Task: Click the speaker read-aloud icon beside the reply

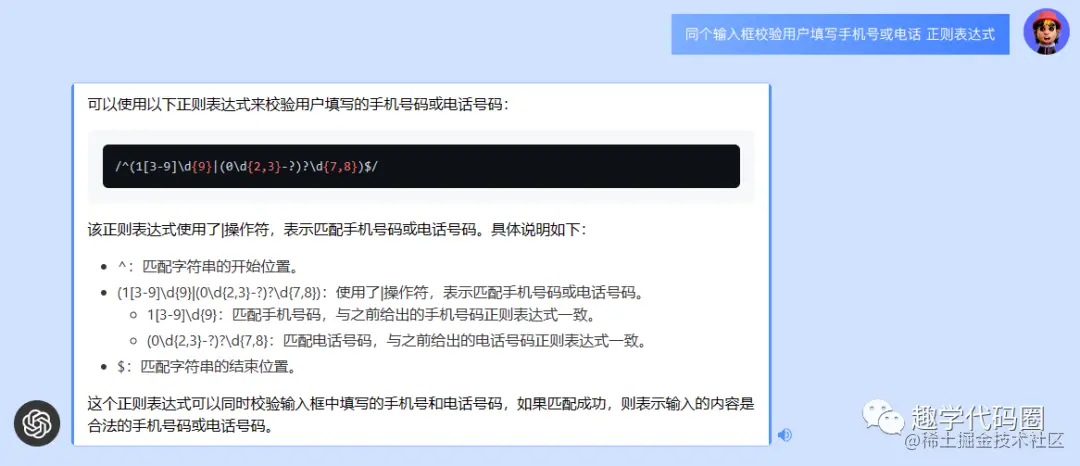Action: coord(785,435)
